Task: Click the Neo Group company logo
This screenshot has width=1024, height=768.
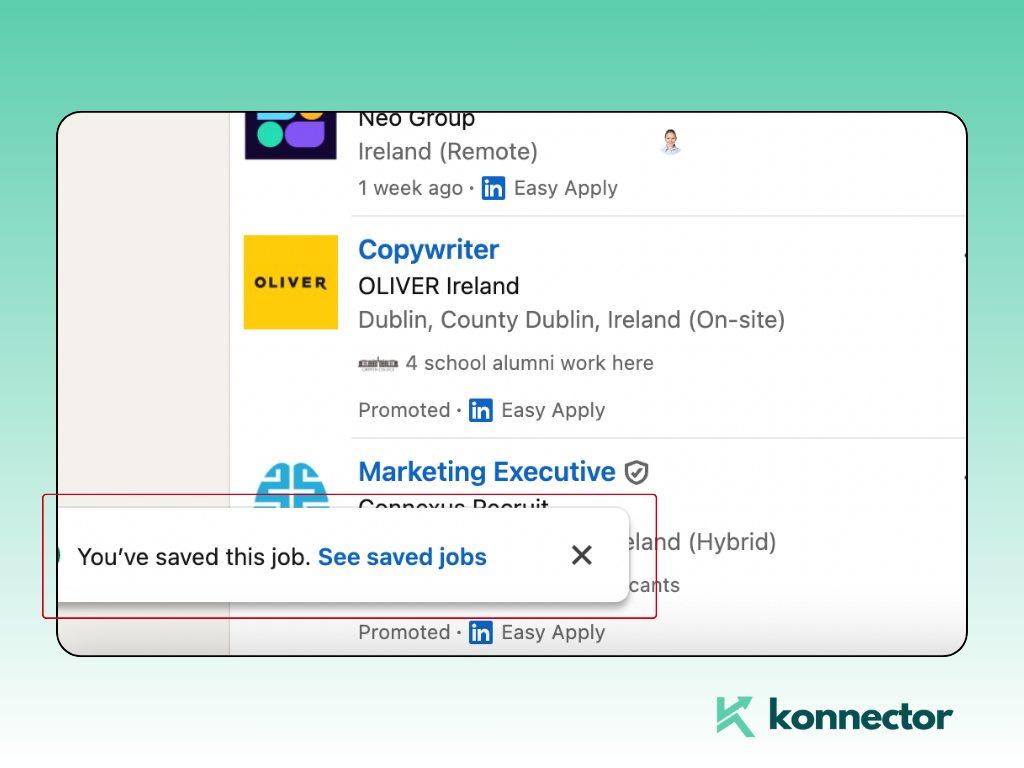Action: 291,136
